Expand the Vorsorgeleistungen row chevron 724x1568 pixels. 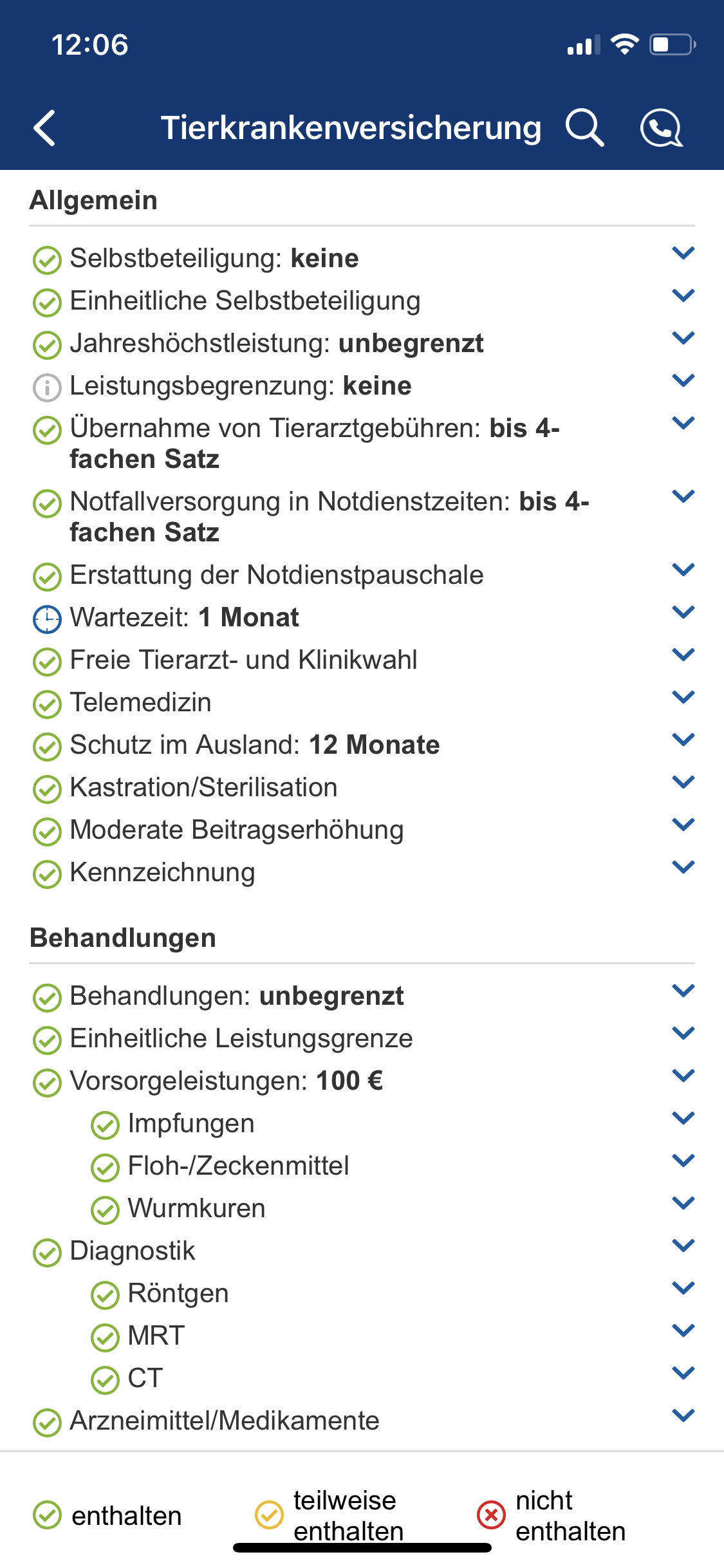pos(683,1076)
